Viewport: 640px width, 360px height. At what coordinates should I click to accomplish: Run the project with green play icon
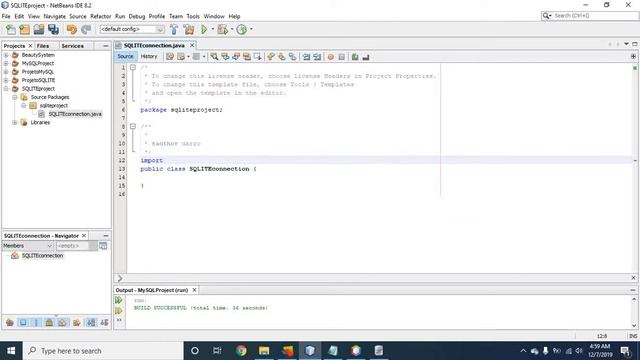pyautogui.click(x=204, y=29)
